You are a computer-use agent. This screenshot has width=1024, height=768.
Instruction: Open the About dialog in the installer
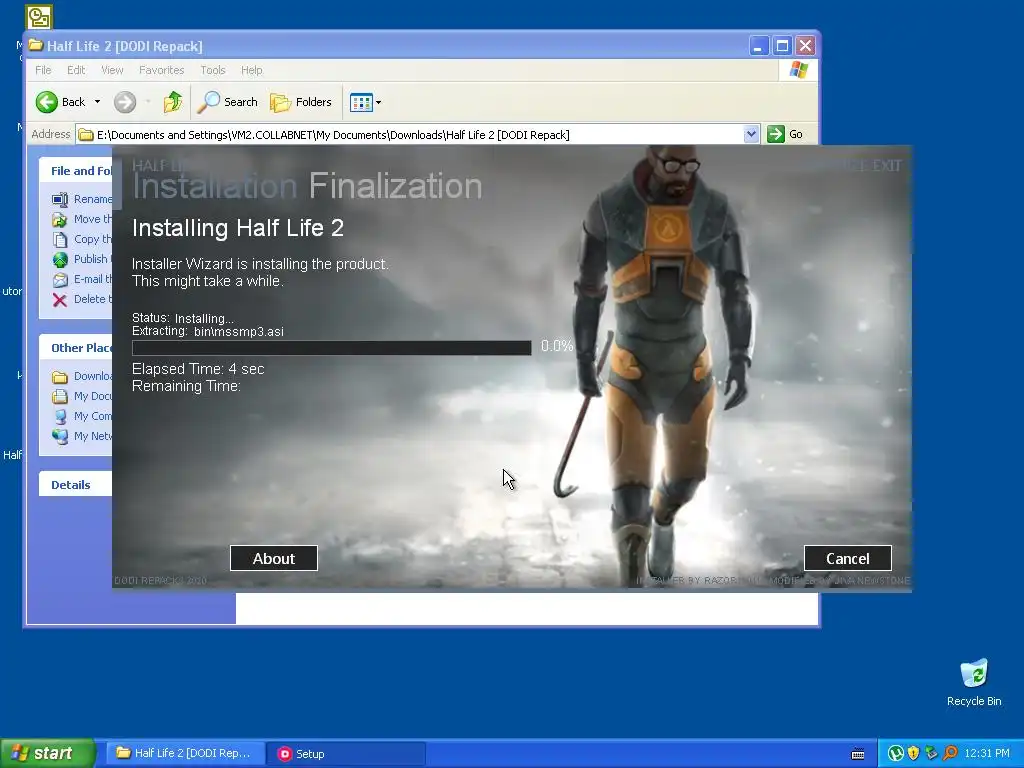[x=274, y=558]
